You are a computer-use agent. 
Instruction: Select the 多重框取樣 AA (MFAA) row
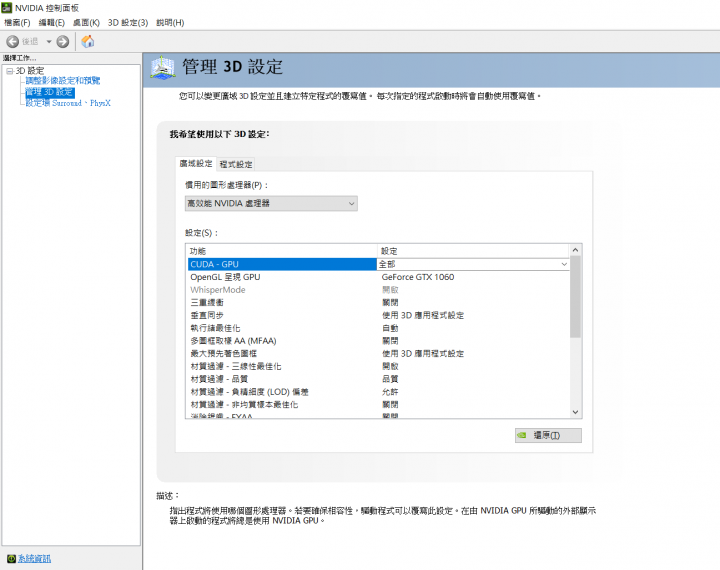click(x=379, y=341)
